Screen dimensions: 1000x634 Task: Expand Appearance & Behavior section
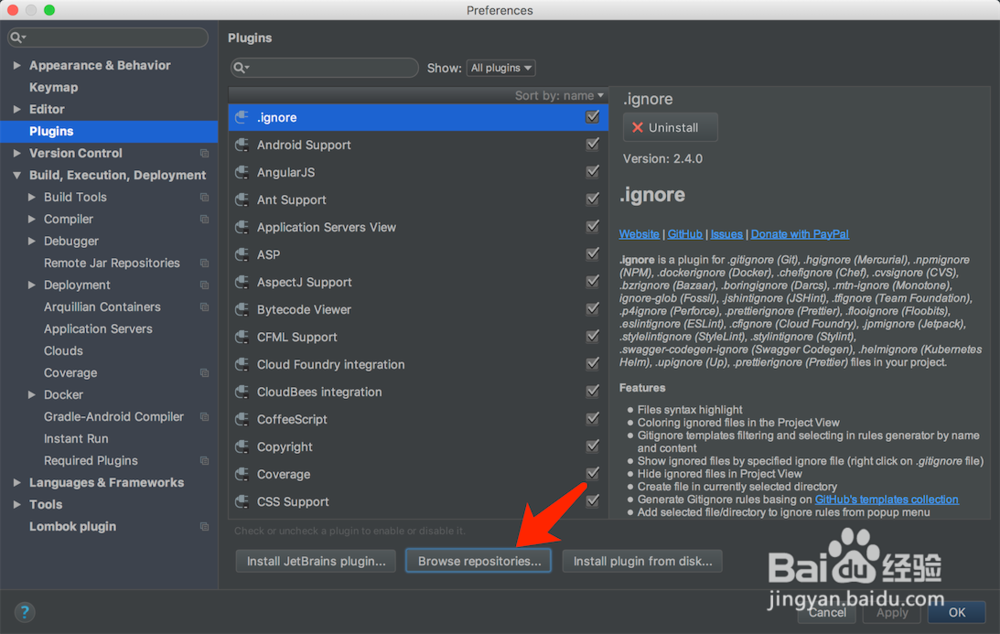pyautogui.click(x=17, y=65)
